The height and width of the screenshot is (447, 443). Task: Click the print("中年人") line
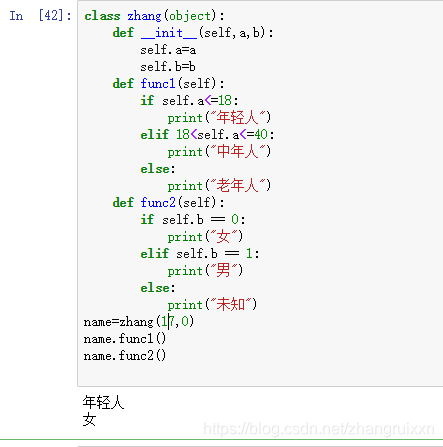219,152
